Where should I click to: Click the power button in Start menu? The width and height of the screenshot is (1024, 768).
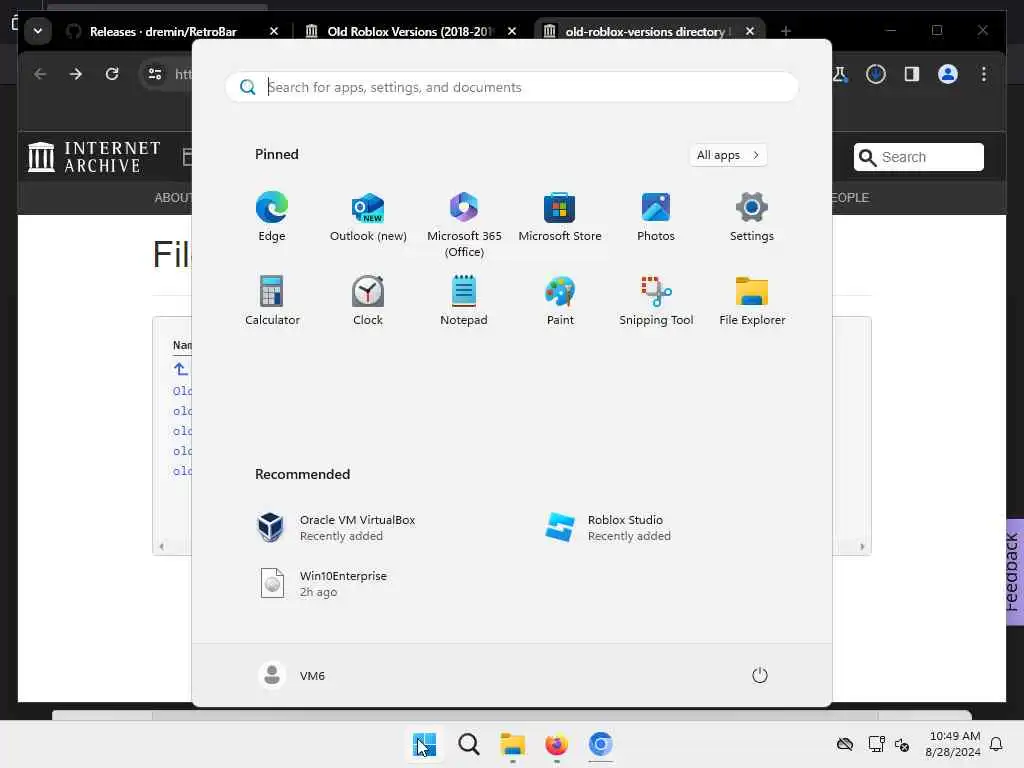point(759,675)
